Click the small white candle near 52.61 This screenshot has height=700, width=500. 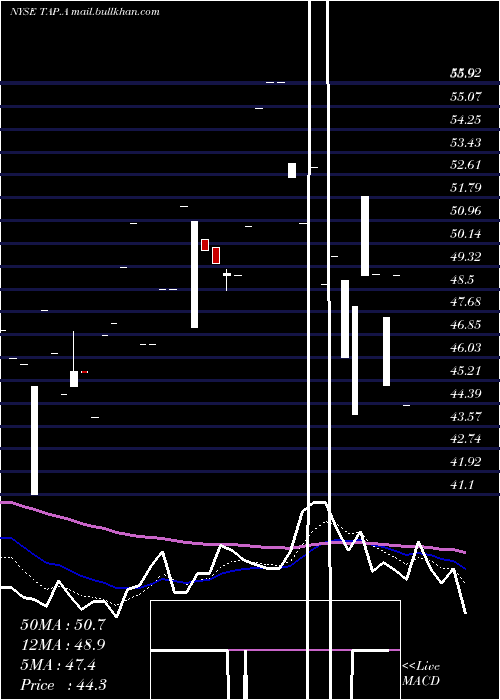(x=292, y=170)
